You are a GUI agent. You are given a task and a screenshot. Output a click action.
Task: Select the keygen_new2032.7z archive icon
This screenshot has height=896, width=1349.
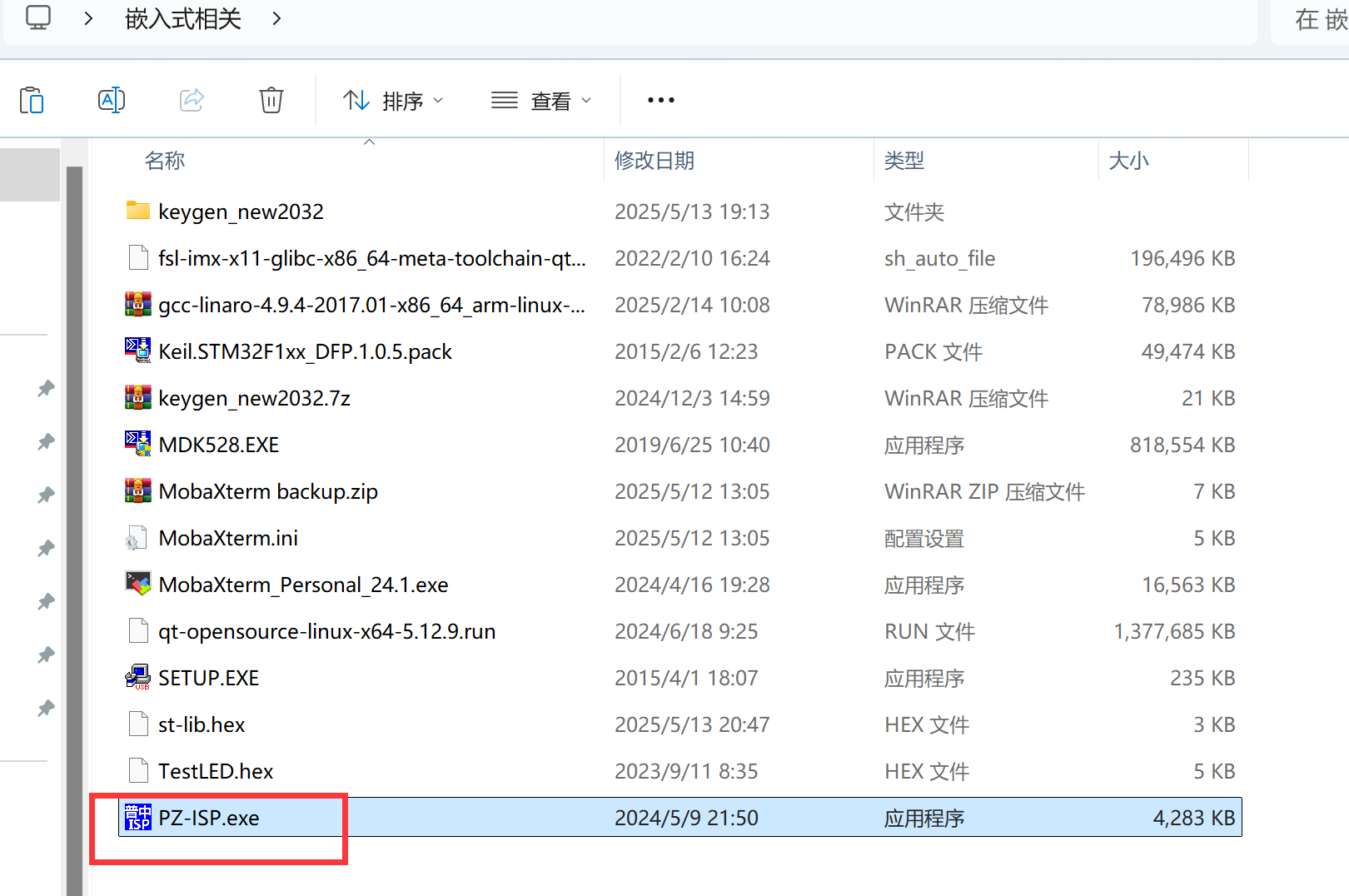(x=138, y=398)
